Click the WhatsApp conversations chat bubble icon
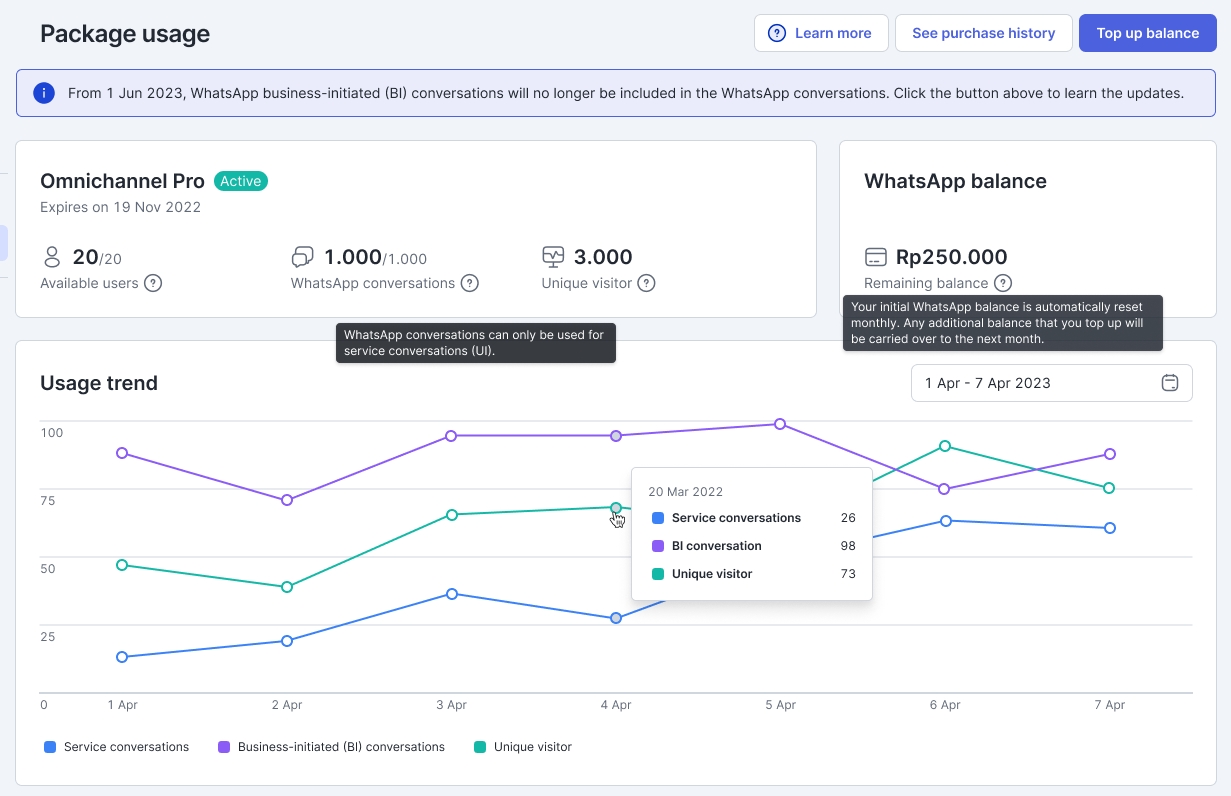 [302, 256]
